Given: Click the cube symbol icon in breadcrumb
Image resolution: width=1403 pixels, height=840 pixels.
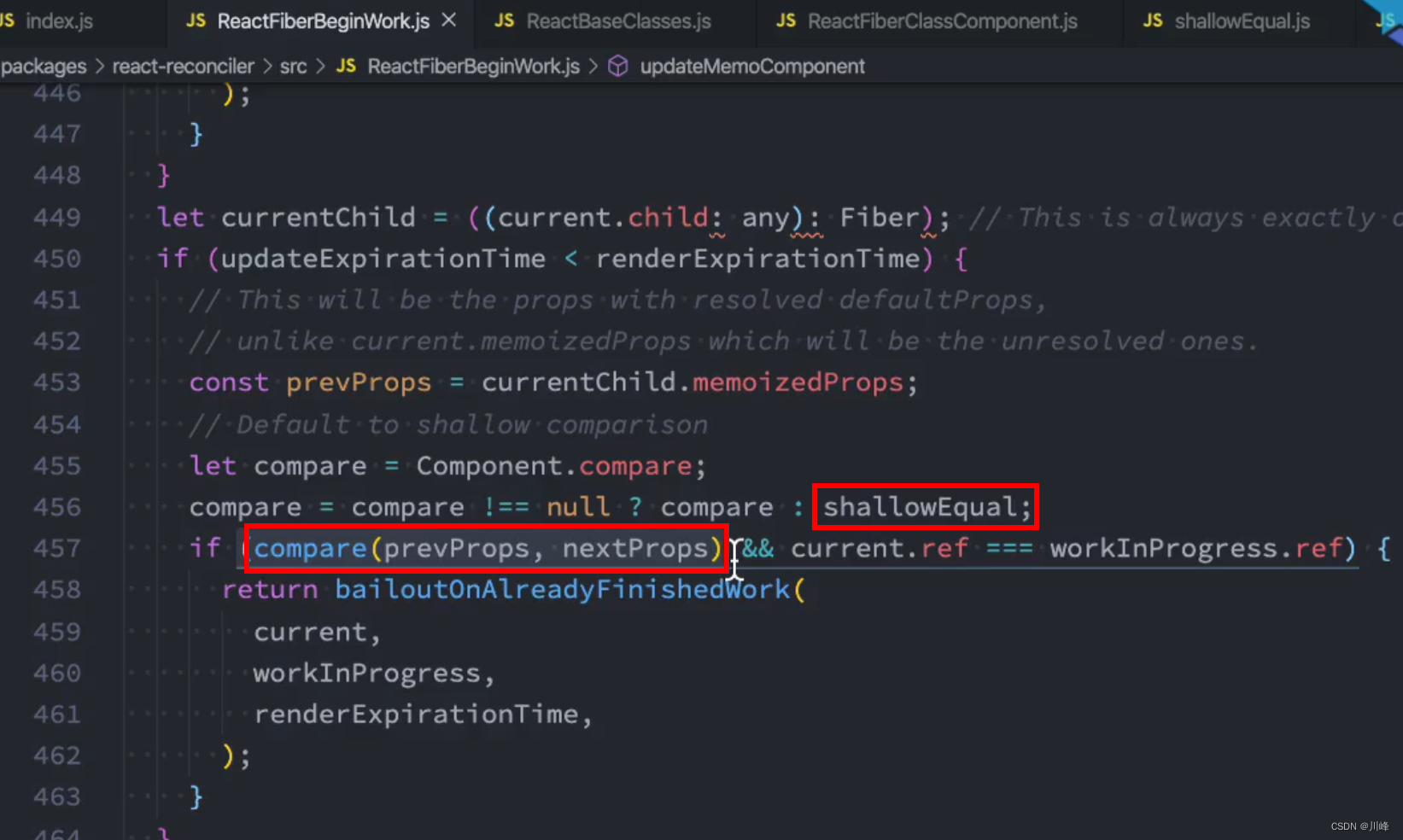Looking at the screenshot, I should 618,67.
